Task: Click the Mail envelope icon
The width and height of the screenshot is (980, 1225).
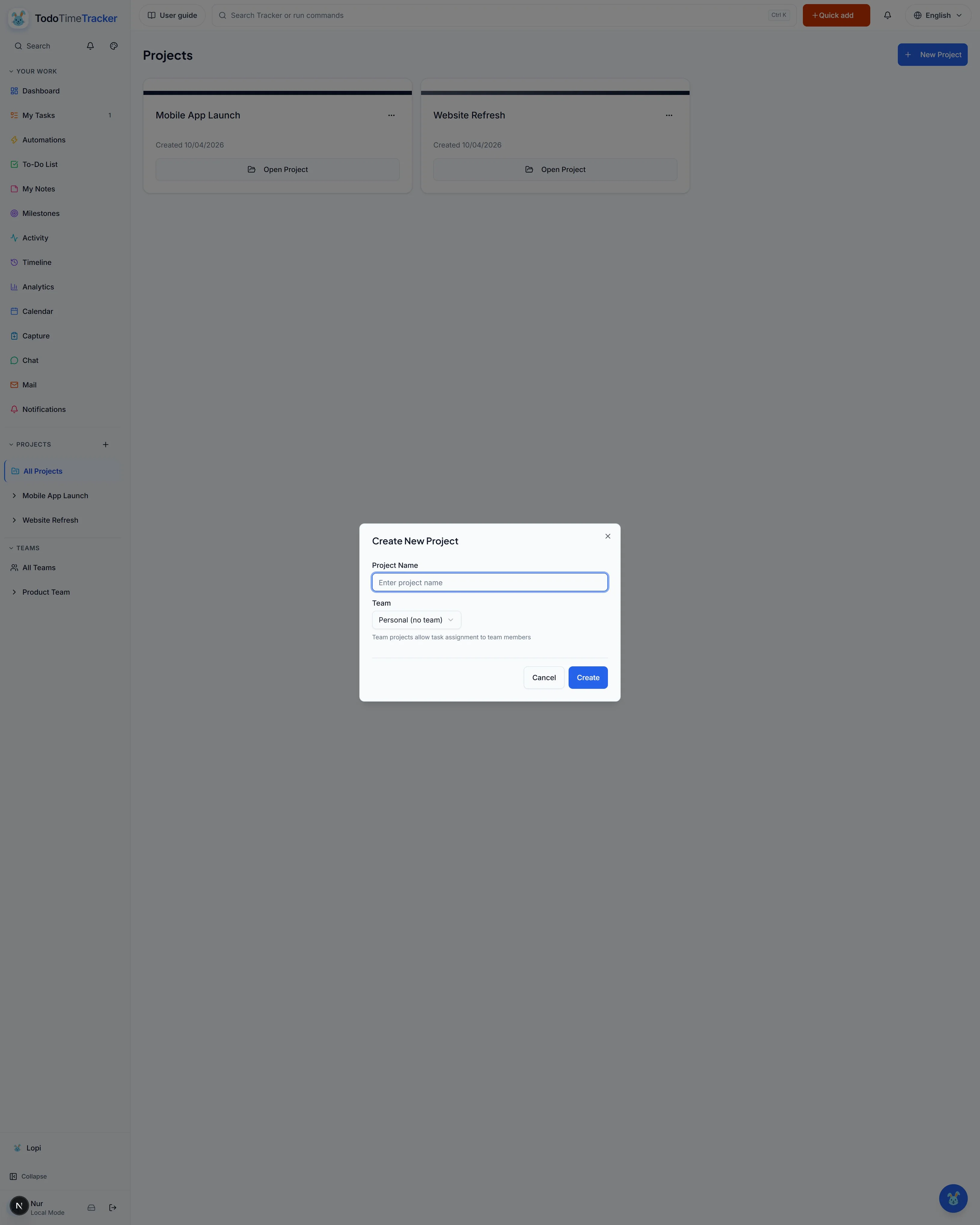Action: pos(14,384)
